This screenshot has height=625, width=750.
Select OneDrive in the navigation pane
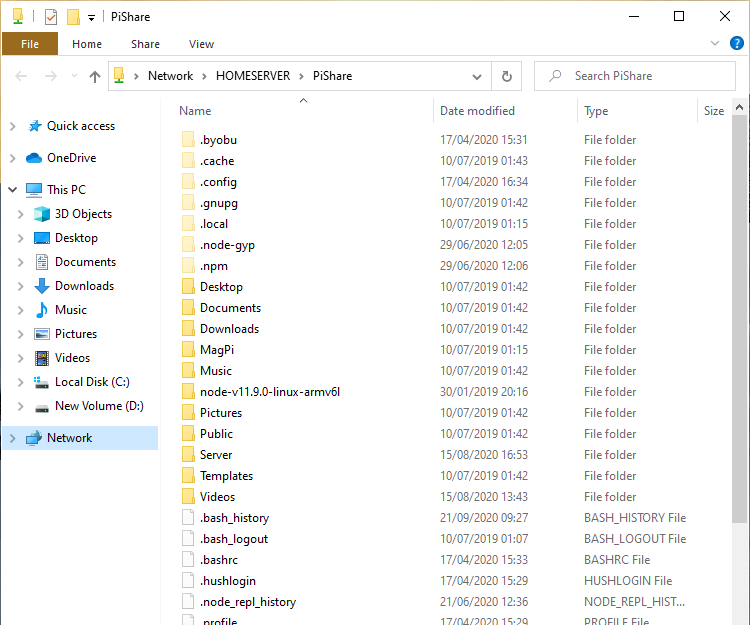tap(71, 158)
